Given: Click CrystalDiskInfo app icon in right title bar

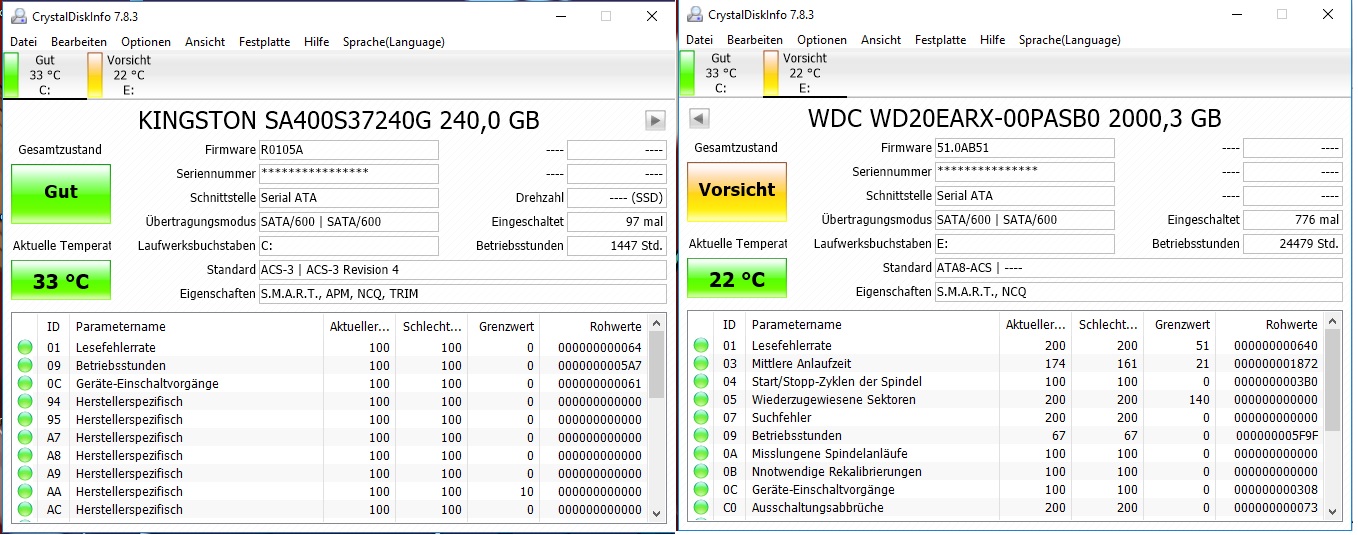Looking at the screenshot, I should 694,14.
